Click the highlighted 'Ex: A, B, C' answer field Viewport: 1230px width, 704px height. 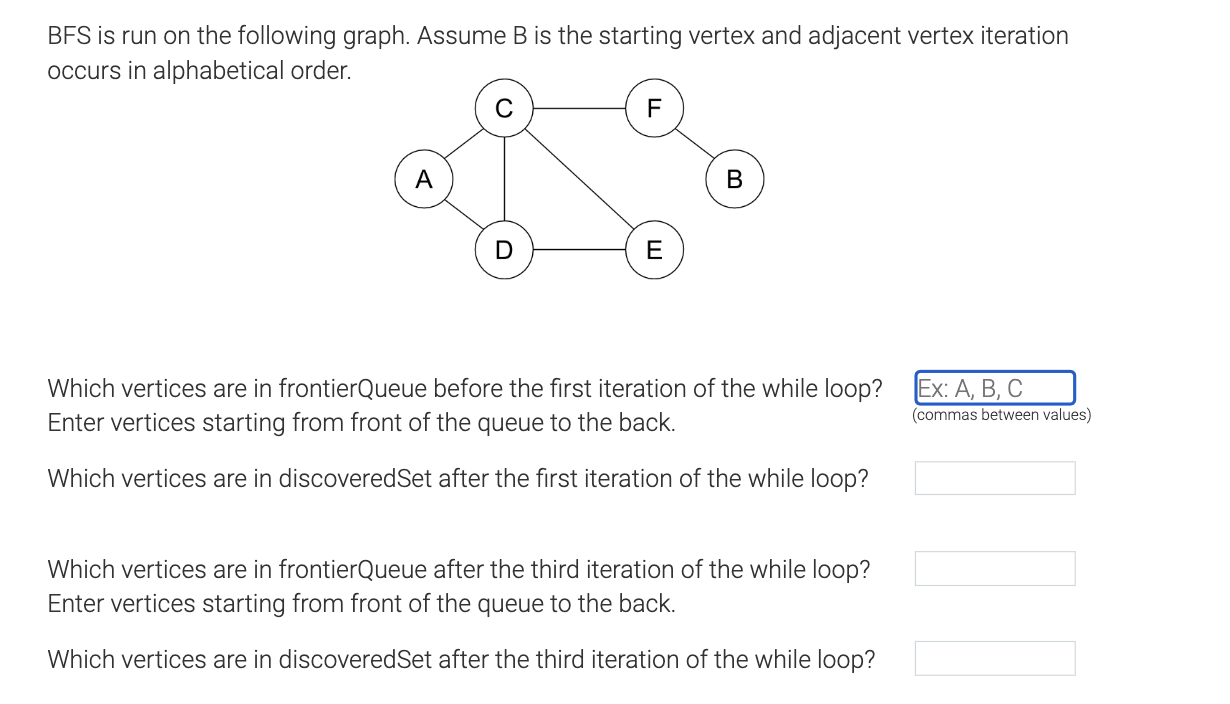tap(994, 388)
